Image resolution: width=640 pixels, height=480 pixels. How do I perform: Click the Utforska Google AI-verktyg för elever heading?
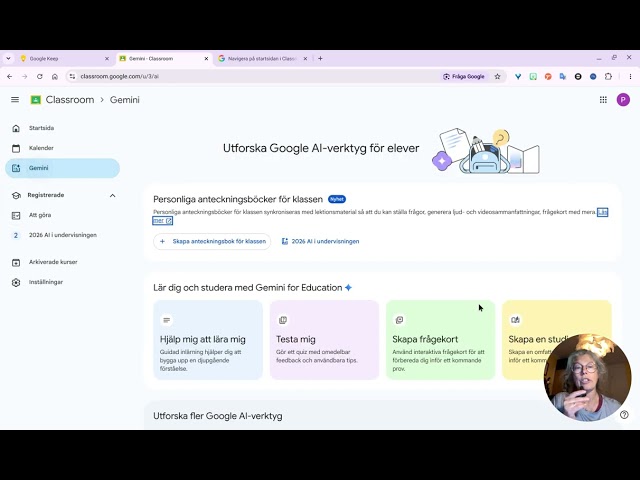pyautogui.click(x=321, y=148)
